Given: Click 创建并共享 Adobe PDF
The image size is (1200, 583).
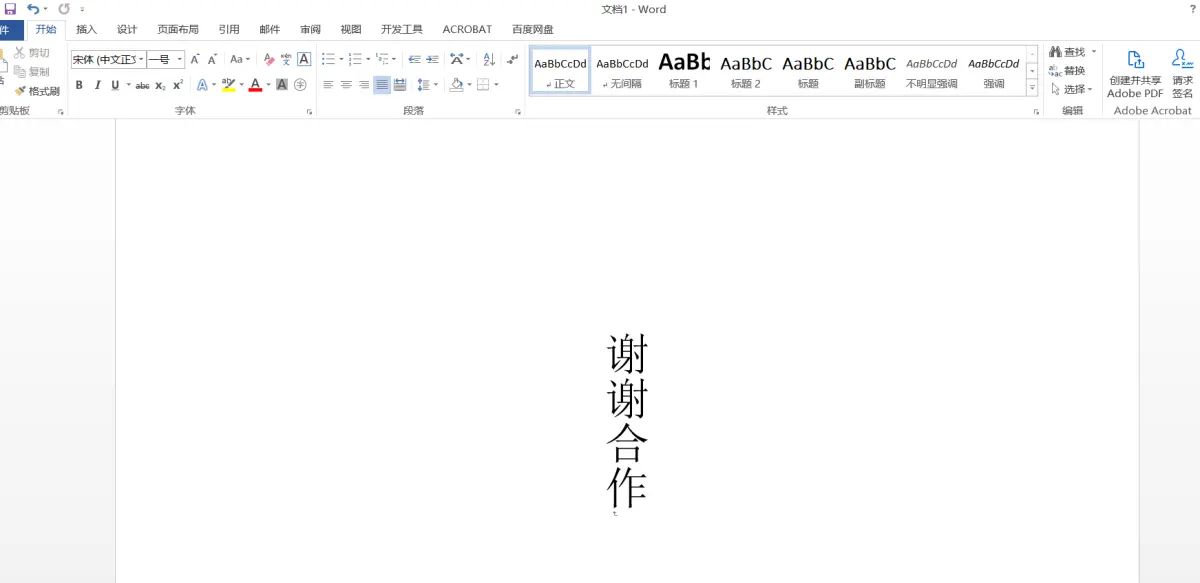Looking at the screenshot, I should tap(1134, 70).
